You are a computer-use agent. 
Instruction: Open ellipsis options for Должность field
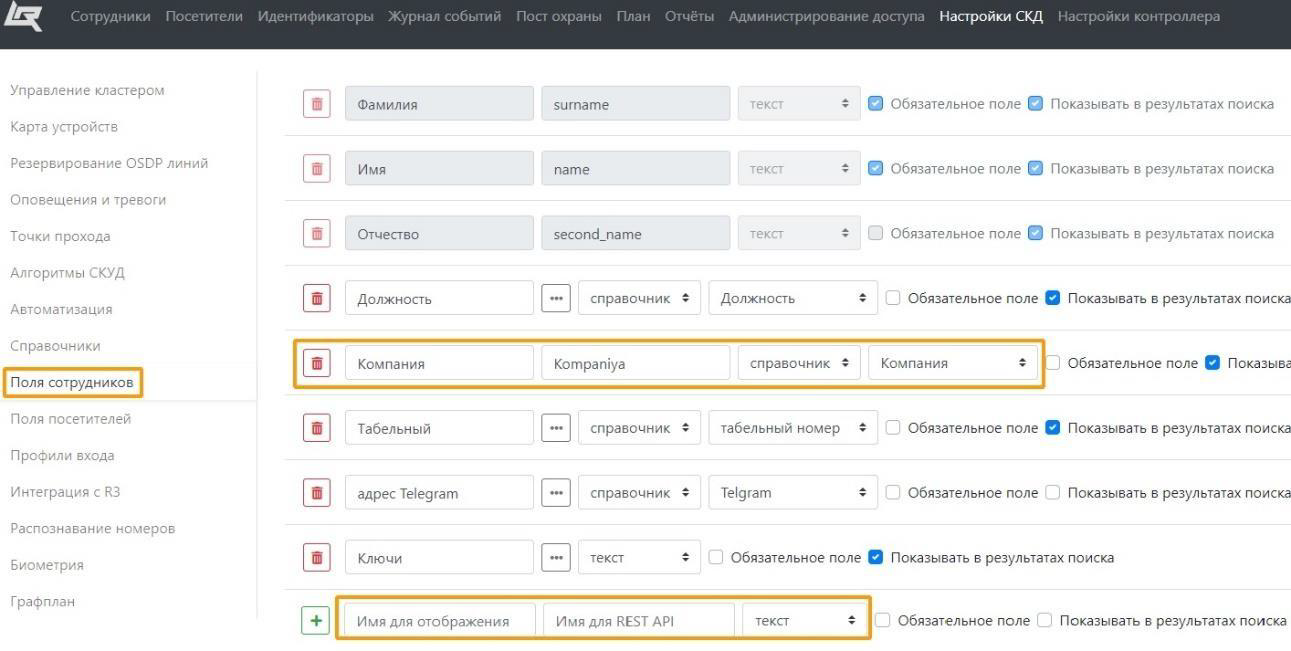556,298
